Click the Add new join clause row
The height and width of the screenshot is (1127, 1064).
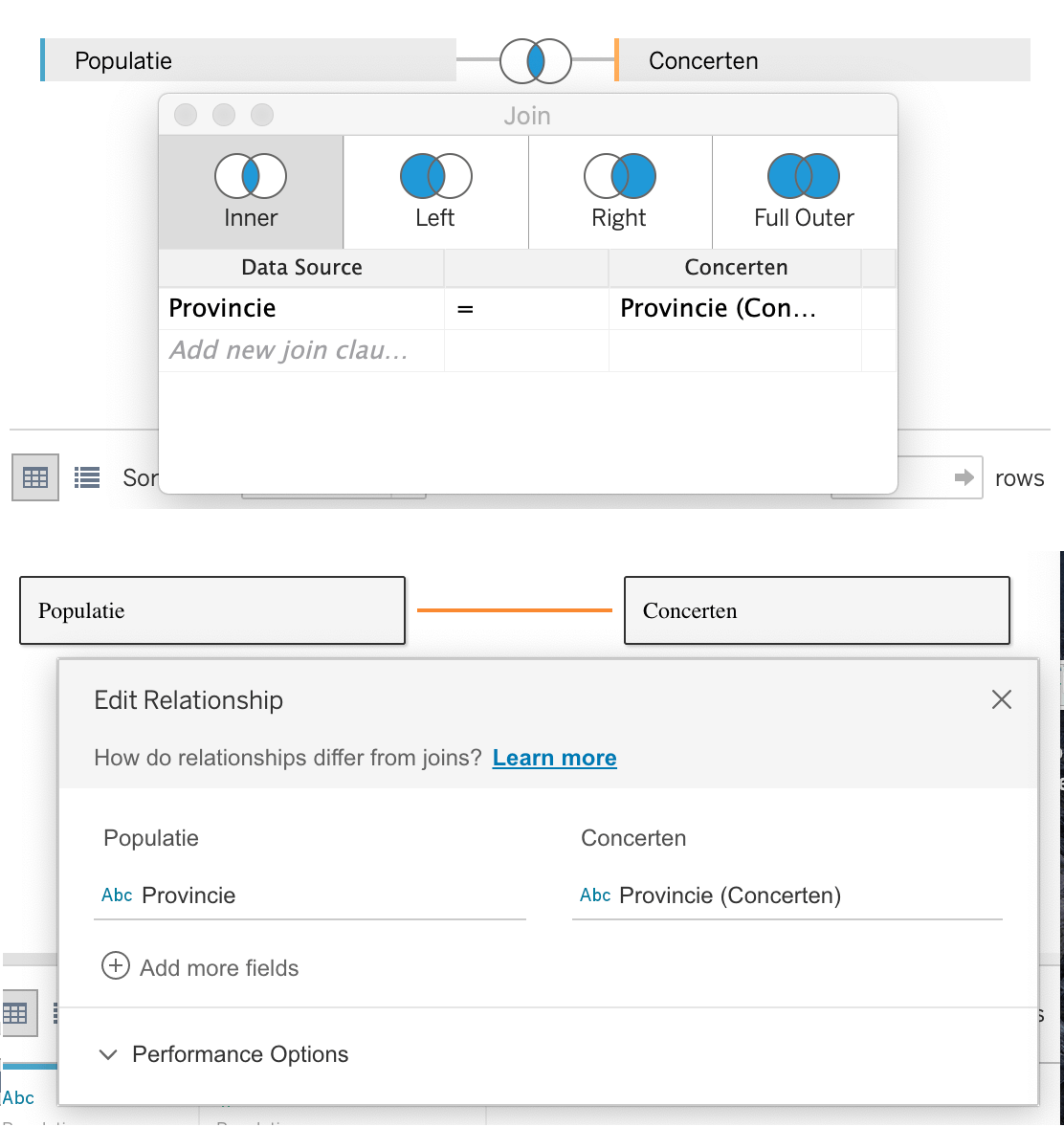pyautogui.click(x=301, y=350)
